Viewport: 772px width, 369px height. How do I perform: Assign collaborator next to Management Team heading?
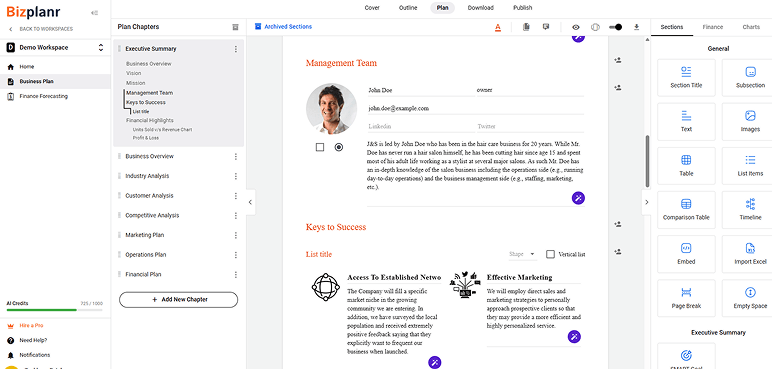pyautogui.click(x=617, y=60)
